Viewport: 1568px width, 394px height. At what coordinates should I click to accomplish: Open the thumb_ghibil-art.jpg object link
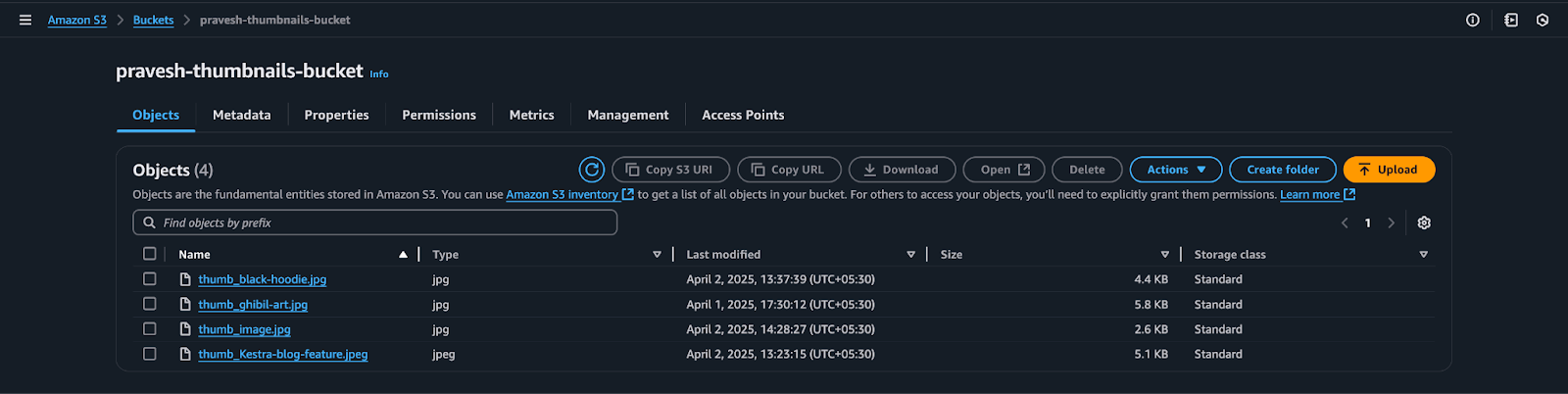pos(253,305)
